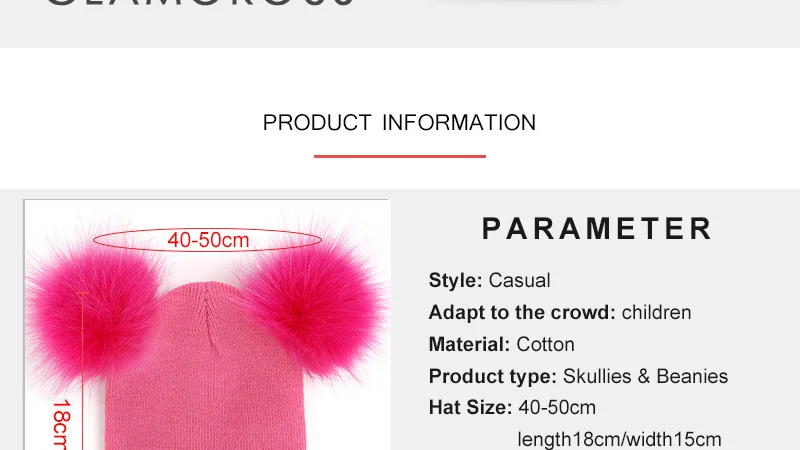Select the children value text
This screenshot has height=450, width=800.
point(656,312)
